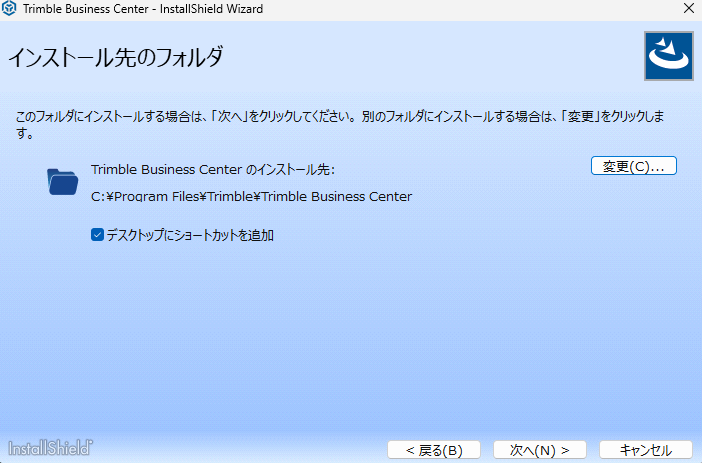Click the インストール先のフォルダ heading
The image size is (702, 463).
(x=115, y=57)
